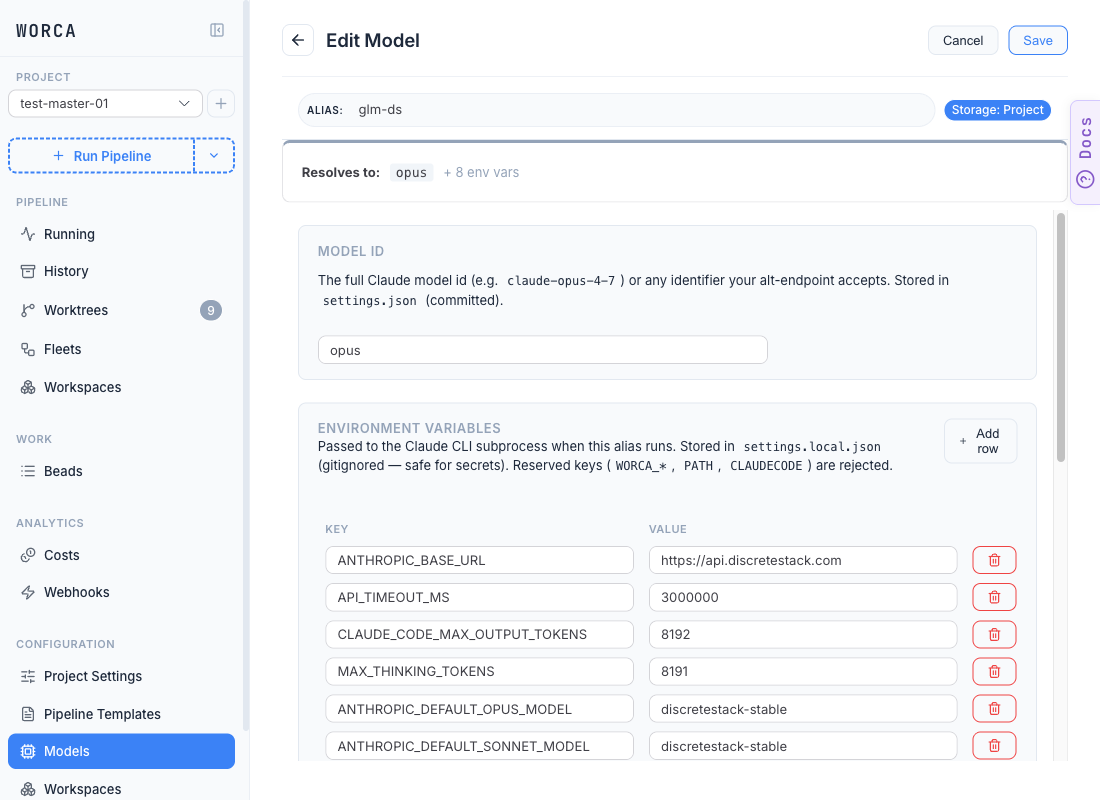This screenshot has height=800, width=1100.
Task: Click the Configuration Workspaces icon
Action: tap(28, 789)
